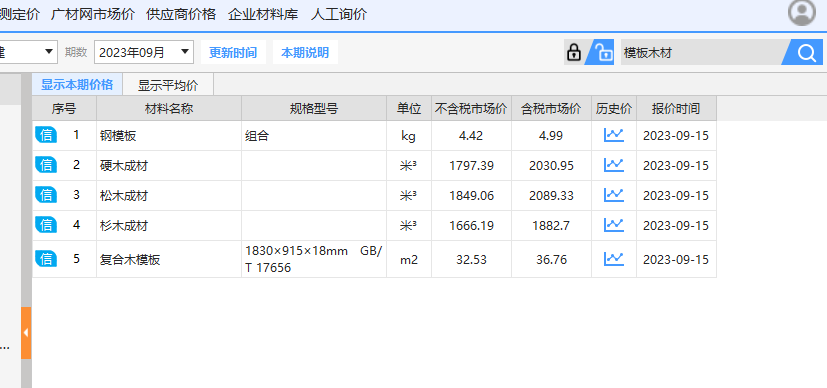Click the m2 unit cell

coord(409,259)
